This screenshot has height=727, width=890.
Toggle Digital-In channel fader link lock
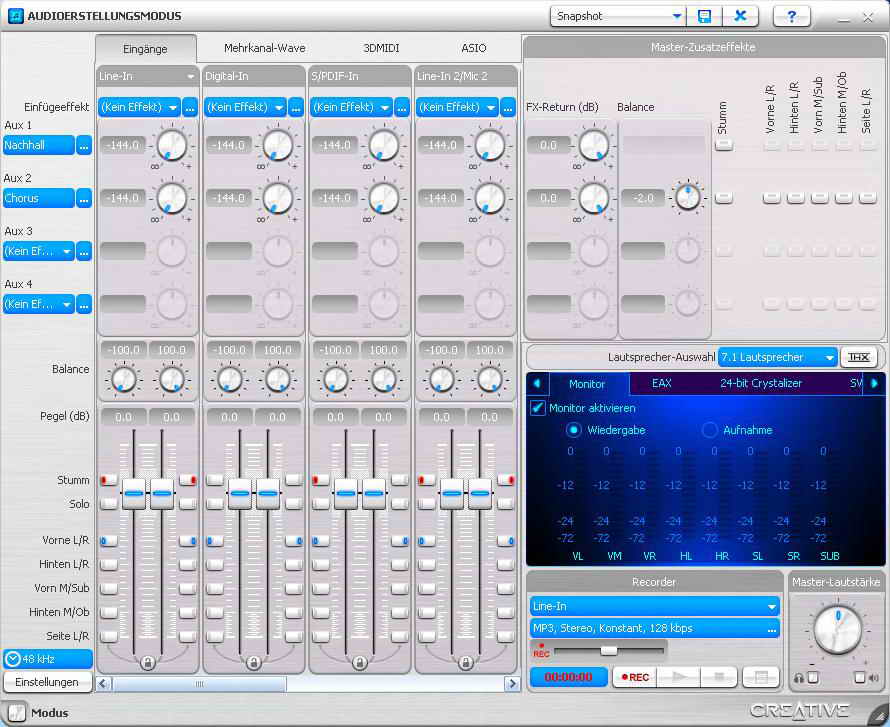(254, 662)
